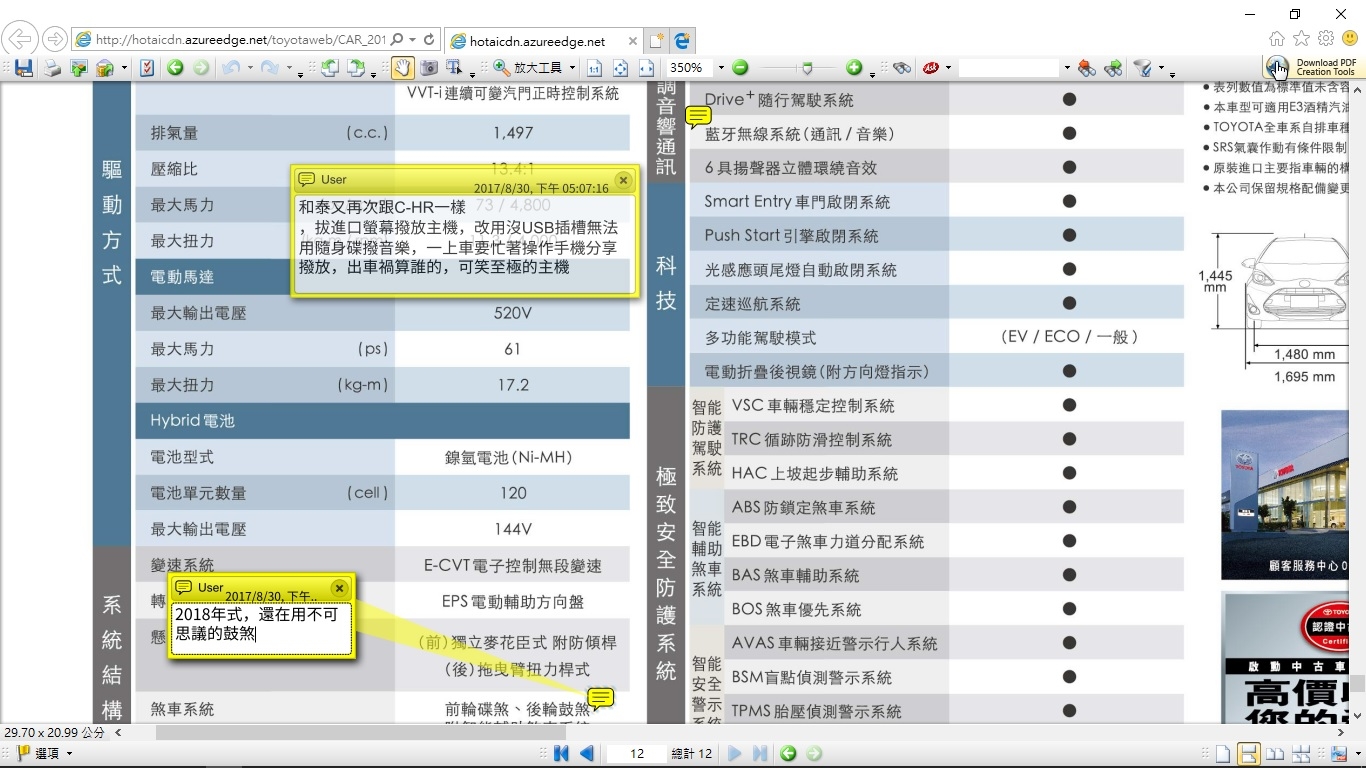Open 放大工具 zoom tool dropdown
This screenshot has height=768, width=1366.
coord(572,68)
